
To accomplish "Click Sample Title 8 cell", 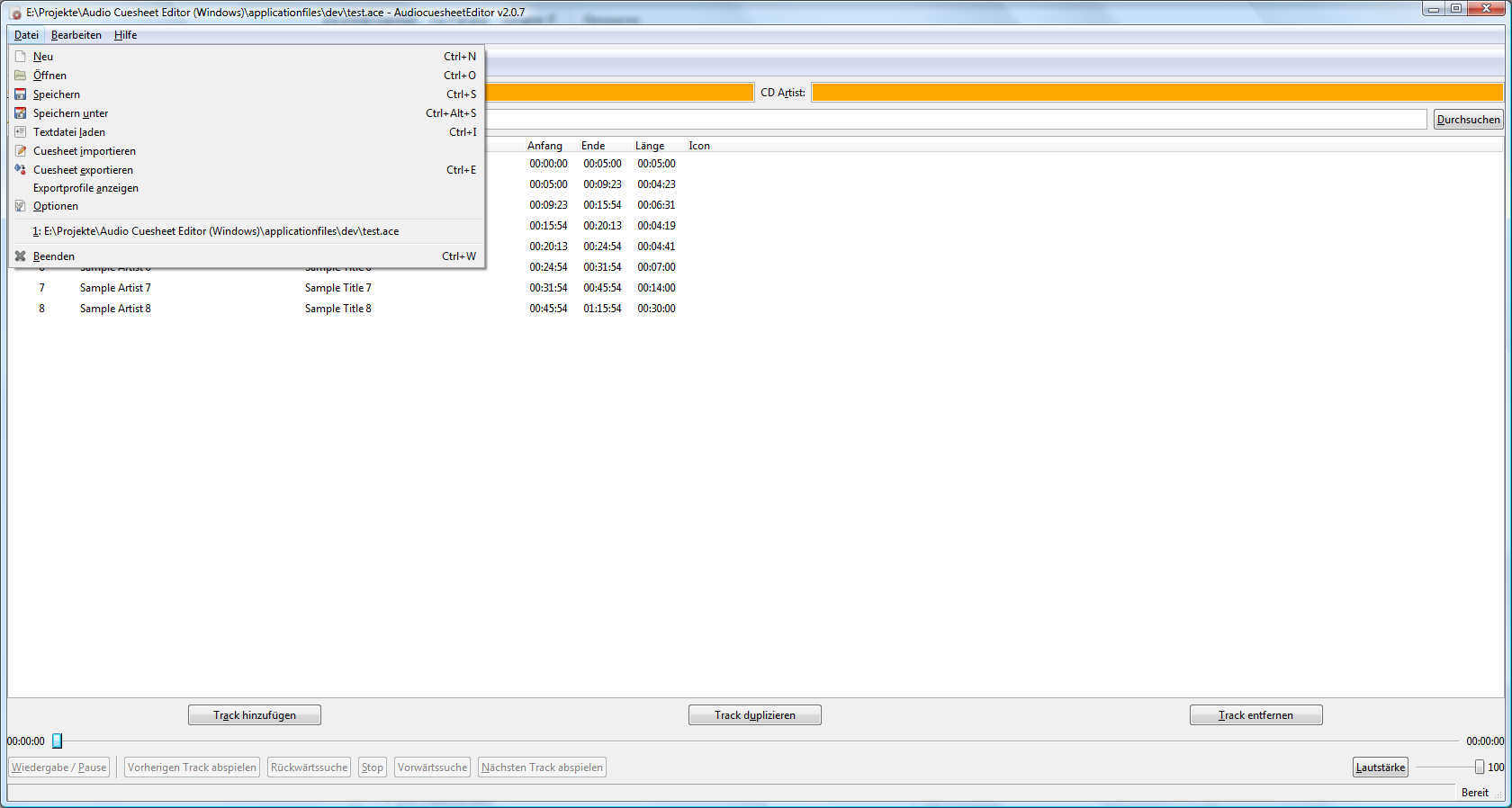I will (337, 309).
